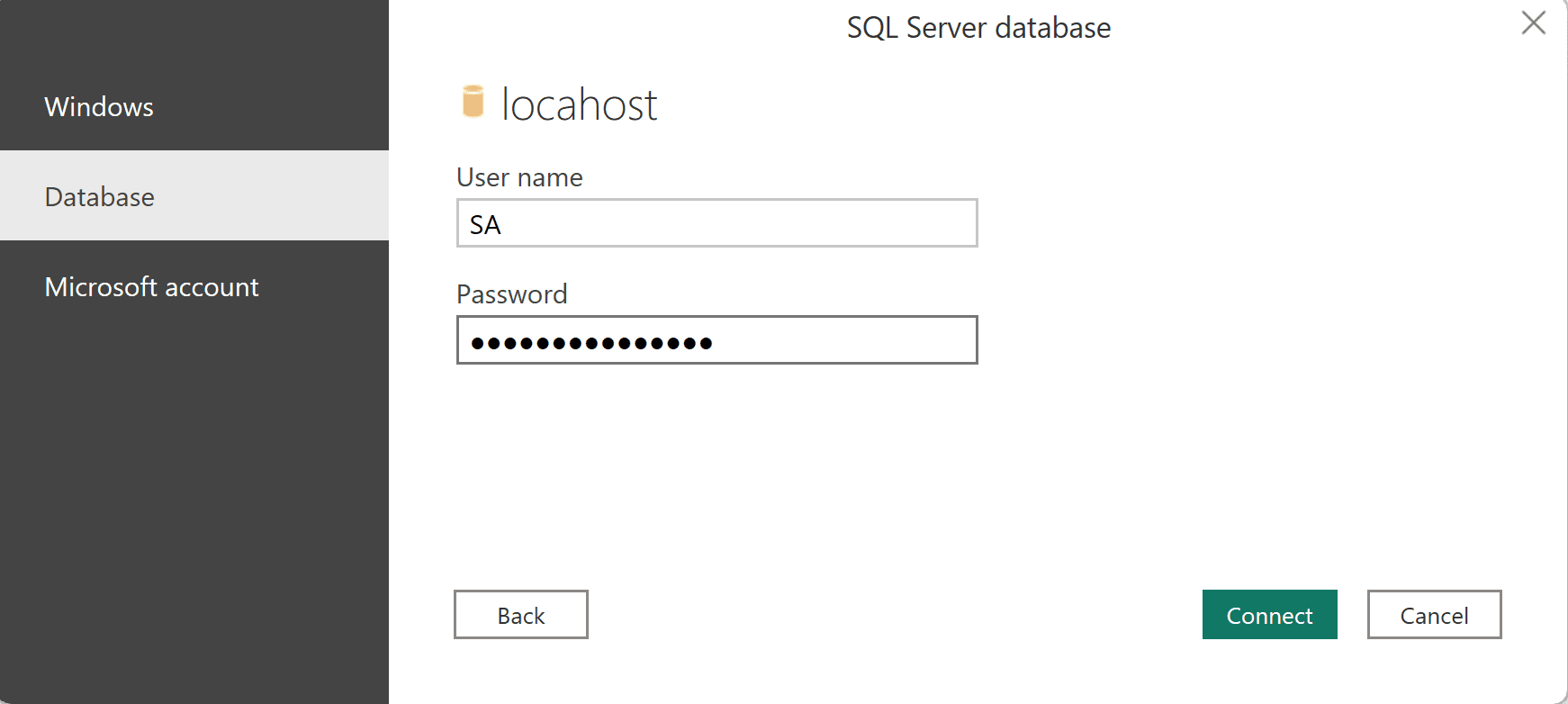Click the "Microsoft account" sidebar label
Screen dimensions: 1568x704
151,287
